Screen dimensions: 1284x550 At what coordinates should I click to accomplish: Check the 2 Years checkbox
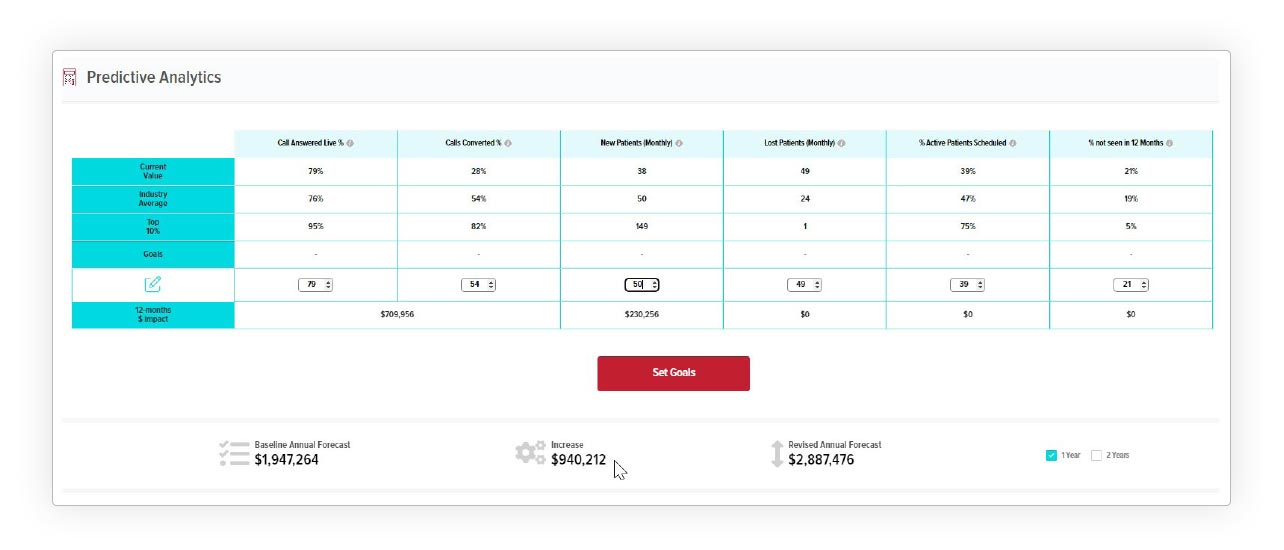tap(1096, 455)
